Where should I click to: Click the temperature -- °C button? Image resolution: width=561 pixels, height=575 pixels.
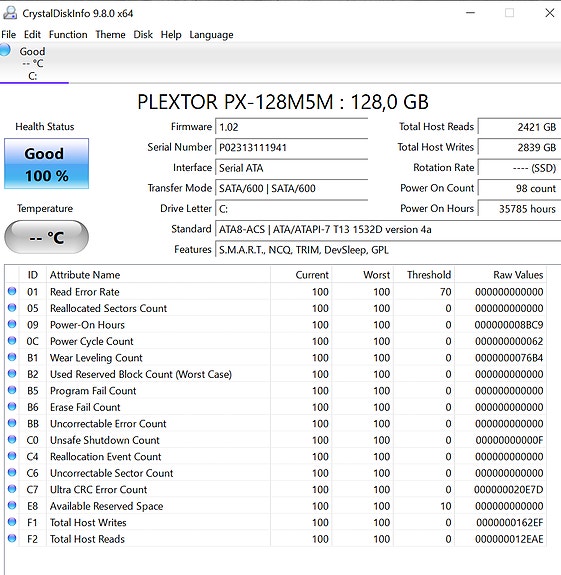click(x=47, y=237)
